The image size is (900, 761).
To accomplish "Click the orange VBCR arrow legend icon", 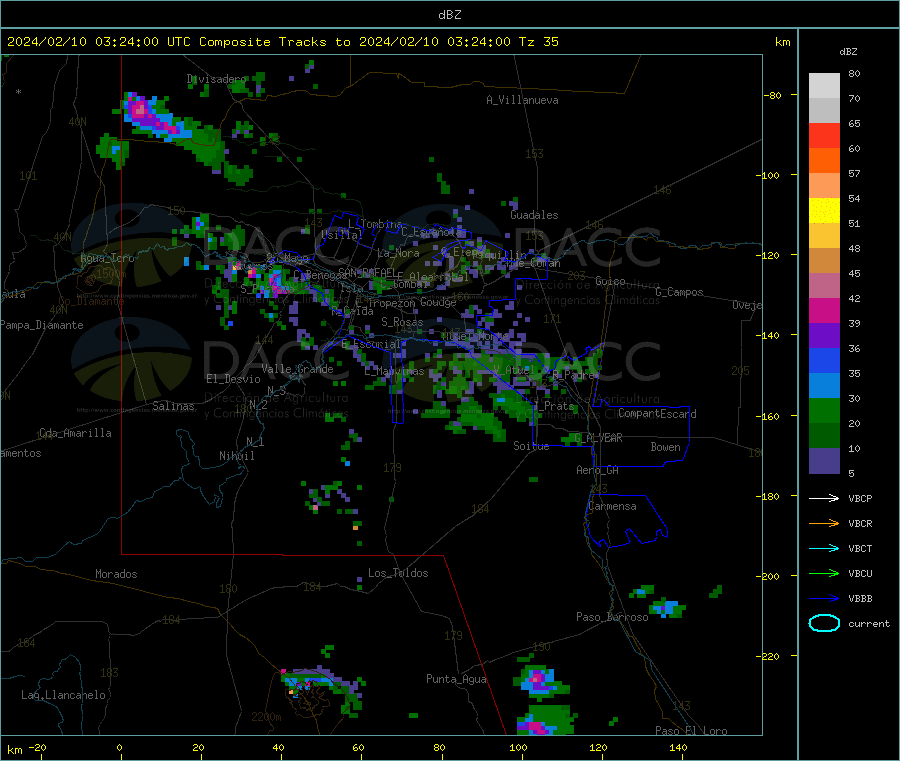I will pyautogui.click(x=824, y=523).
